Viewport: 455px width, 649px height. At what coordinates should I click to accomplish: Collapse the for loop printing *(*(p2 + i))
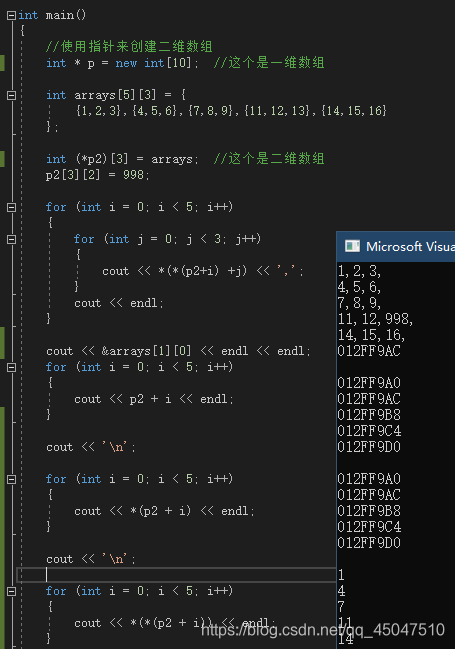(12, 591)
